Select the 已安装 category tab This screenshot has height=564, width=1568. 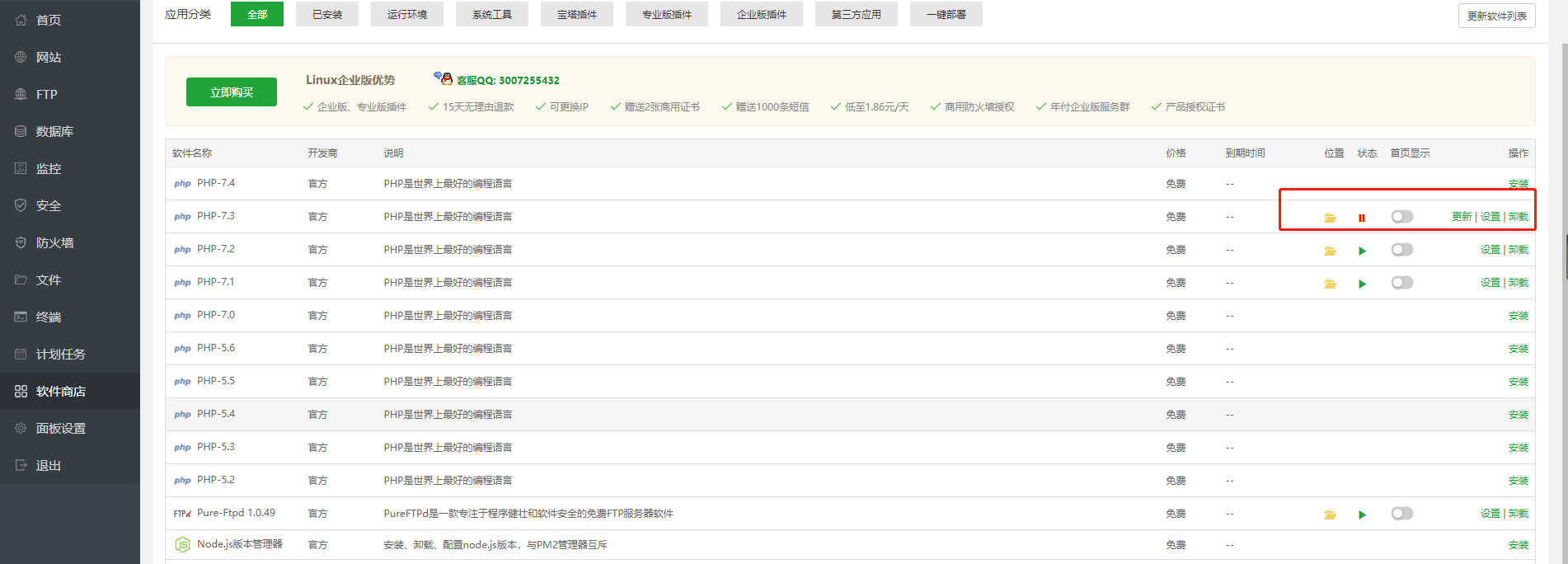[327, 14]
